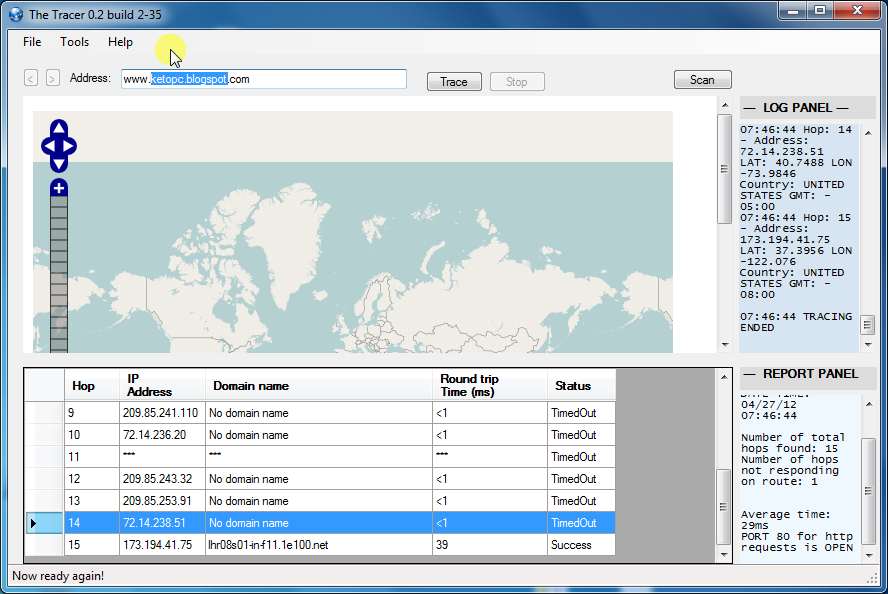Image resolution: width=888 pixels, height=594 pixels.
Task: Click the forward navigation arrow beside Address
Action: (x=52, y=78)
